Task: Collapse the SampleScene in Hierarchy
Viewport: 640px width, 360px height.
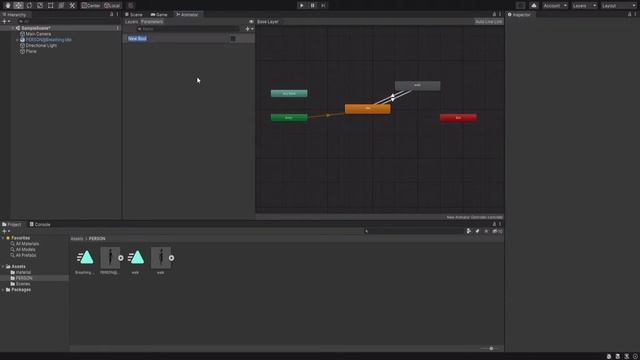Action: click(x=13, y=28)
